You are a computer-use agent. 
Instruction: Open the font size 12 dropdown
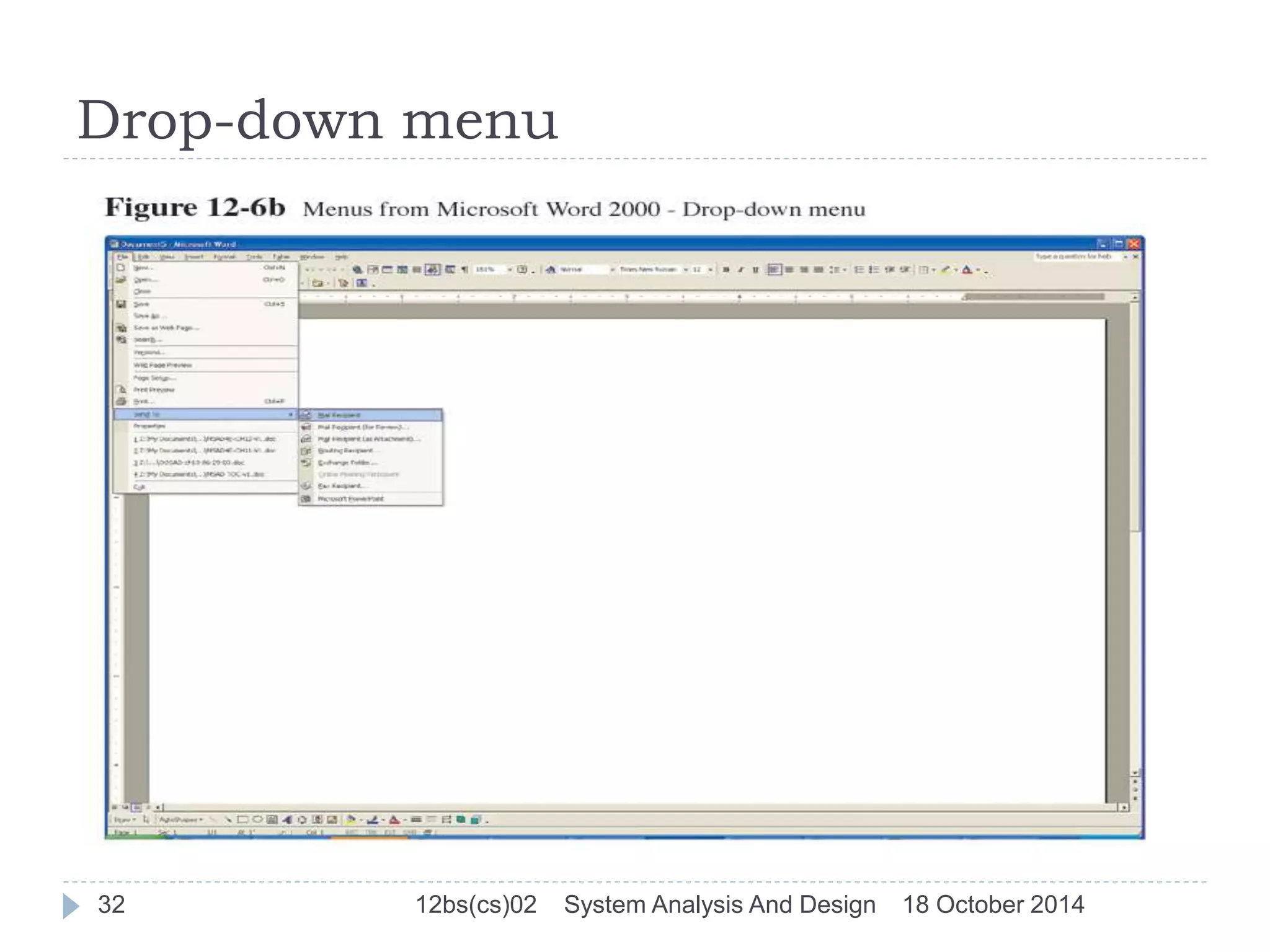pos(710,270)
